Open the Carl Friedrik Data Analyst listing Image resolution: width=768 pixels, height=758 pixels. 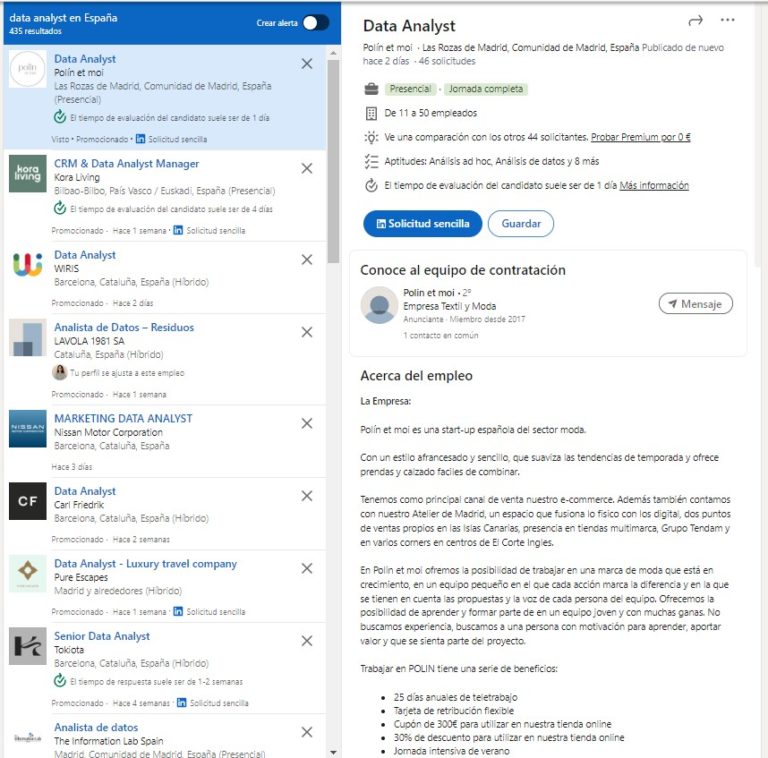click(85, 491)
